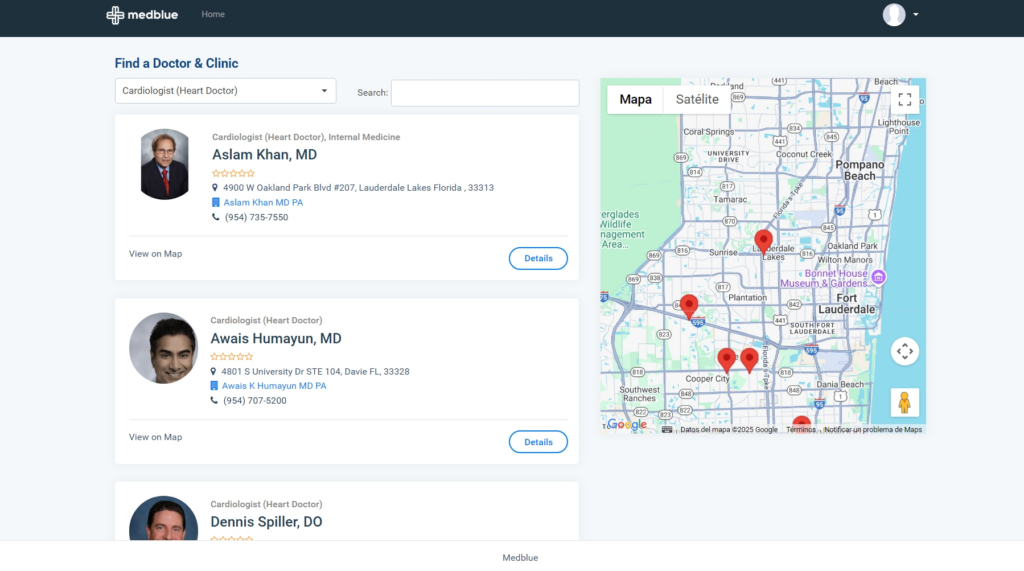This screenshot has height=571, width=1024.
Task: Go to the Home nav link
Action: [x=213, y=14]
